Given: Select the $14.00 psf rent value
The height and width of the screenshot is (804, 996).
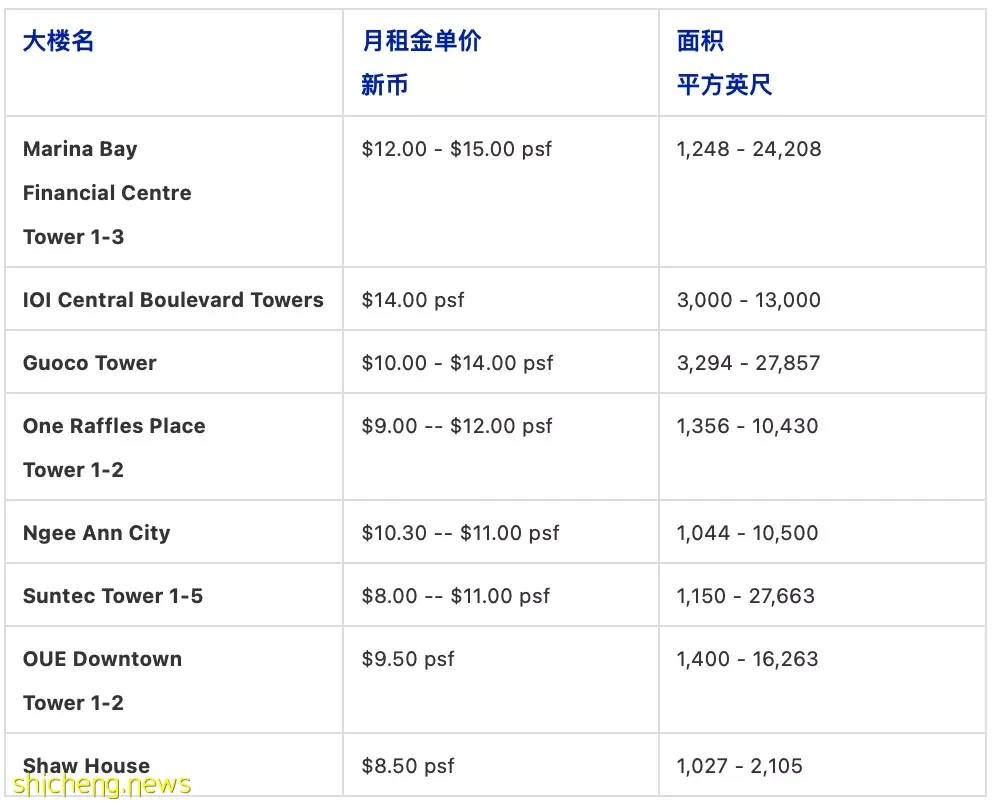Looking at the screenshot, I should pyautogui.click(x=413, y=300).
